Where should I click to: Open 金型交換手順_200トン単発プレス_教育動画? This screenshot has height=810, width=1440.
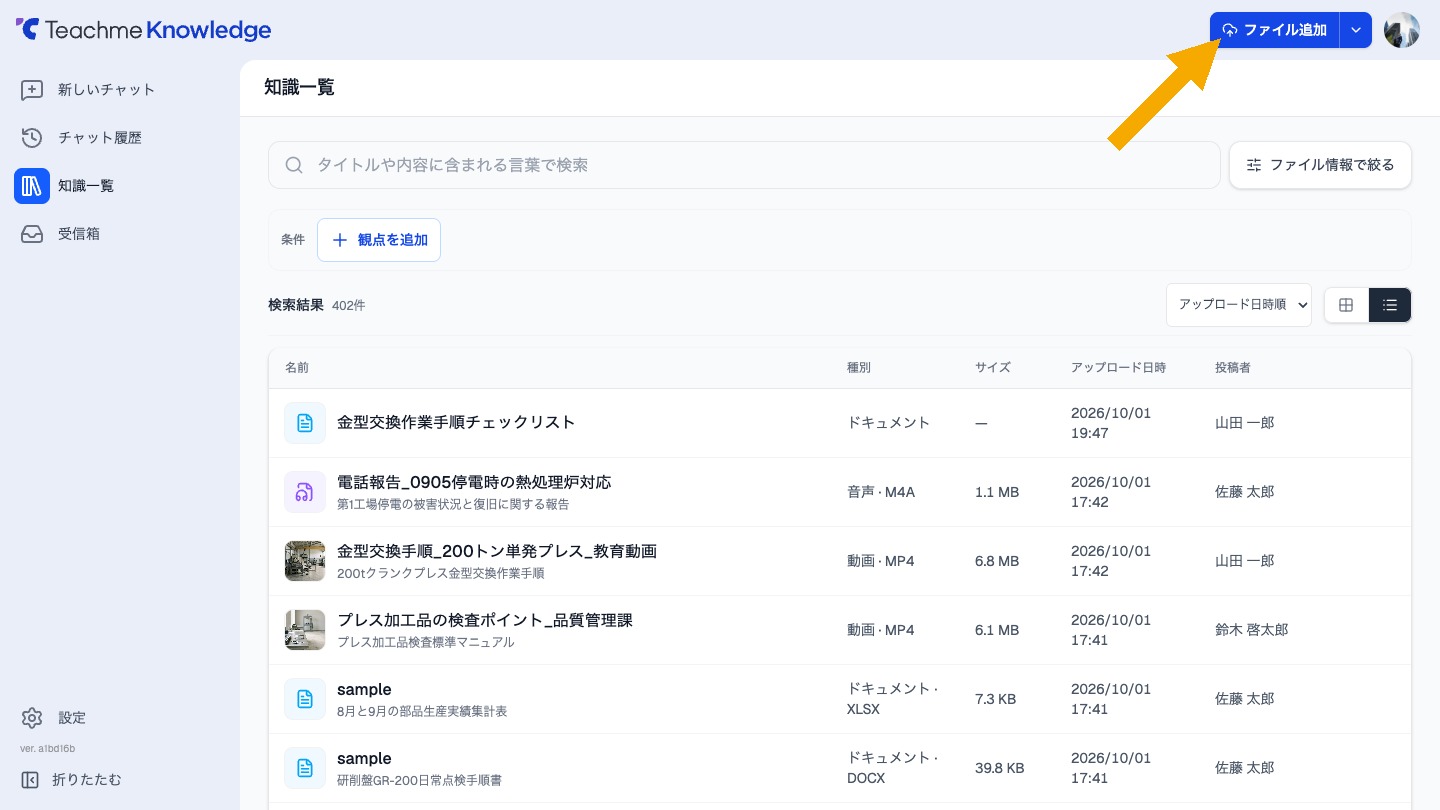(497, 551)
